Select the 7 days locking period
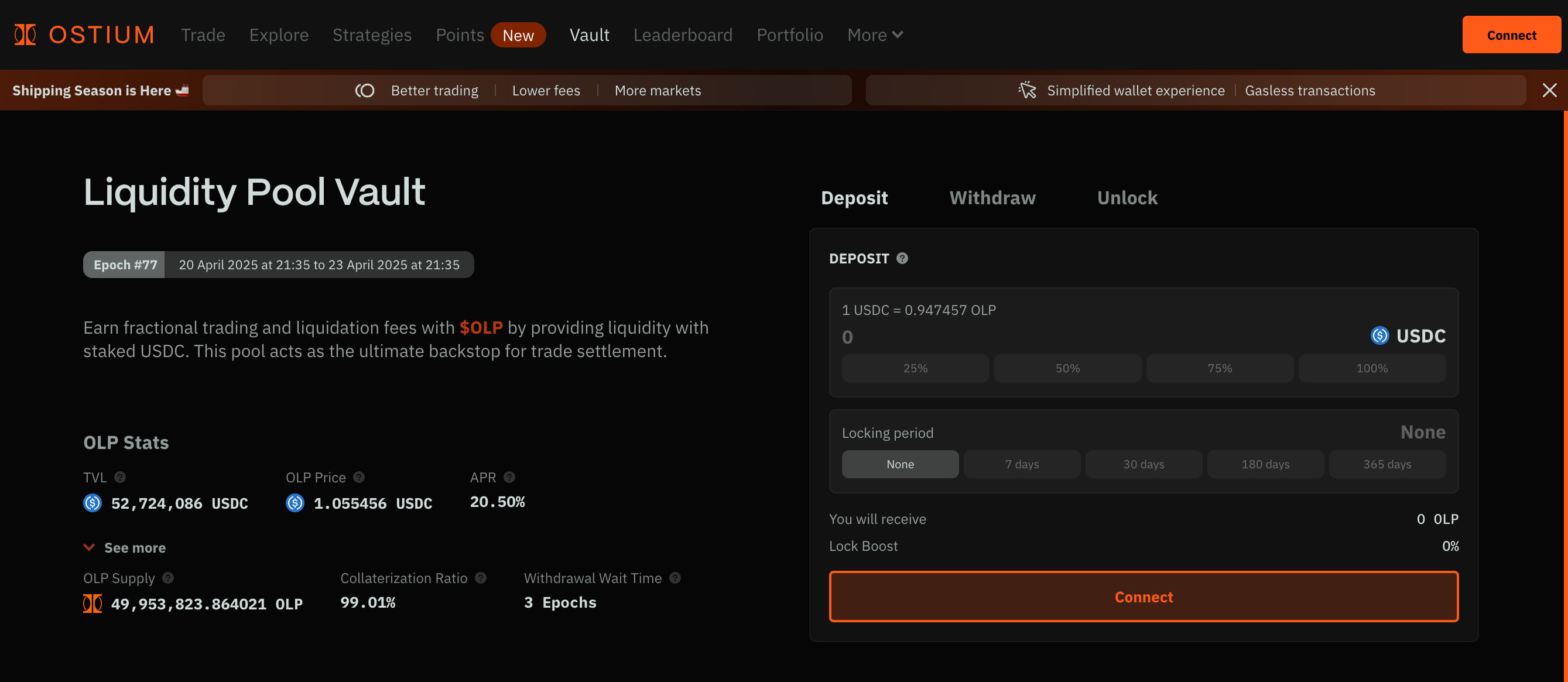The height and width of the screenshot is (682, 1568). point(1022,464)
